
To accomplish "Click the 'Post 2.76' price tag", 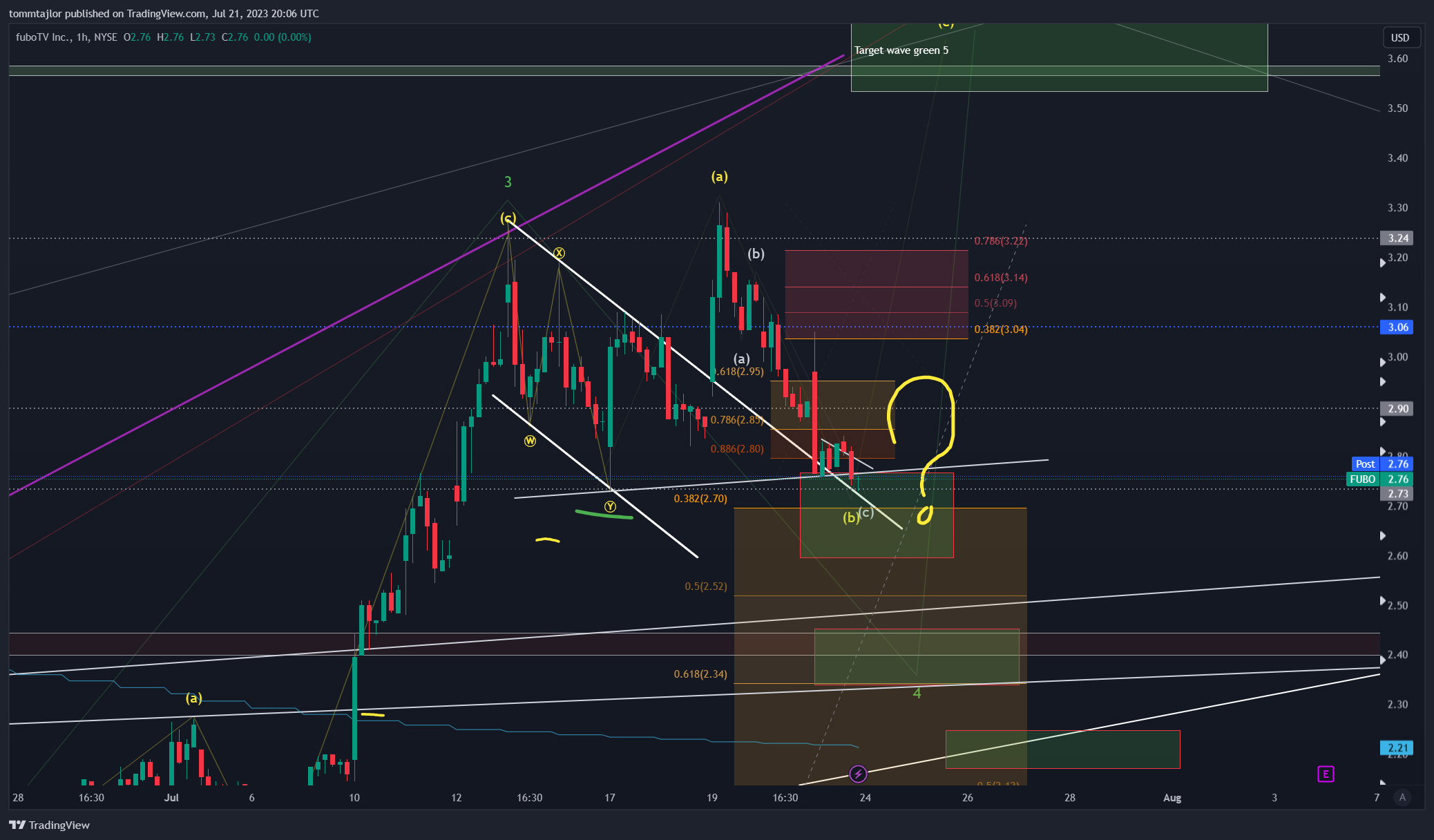I will pyautogui.click(x=1382, y=464).
